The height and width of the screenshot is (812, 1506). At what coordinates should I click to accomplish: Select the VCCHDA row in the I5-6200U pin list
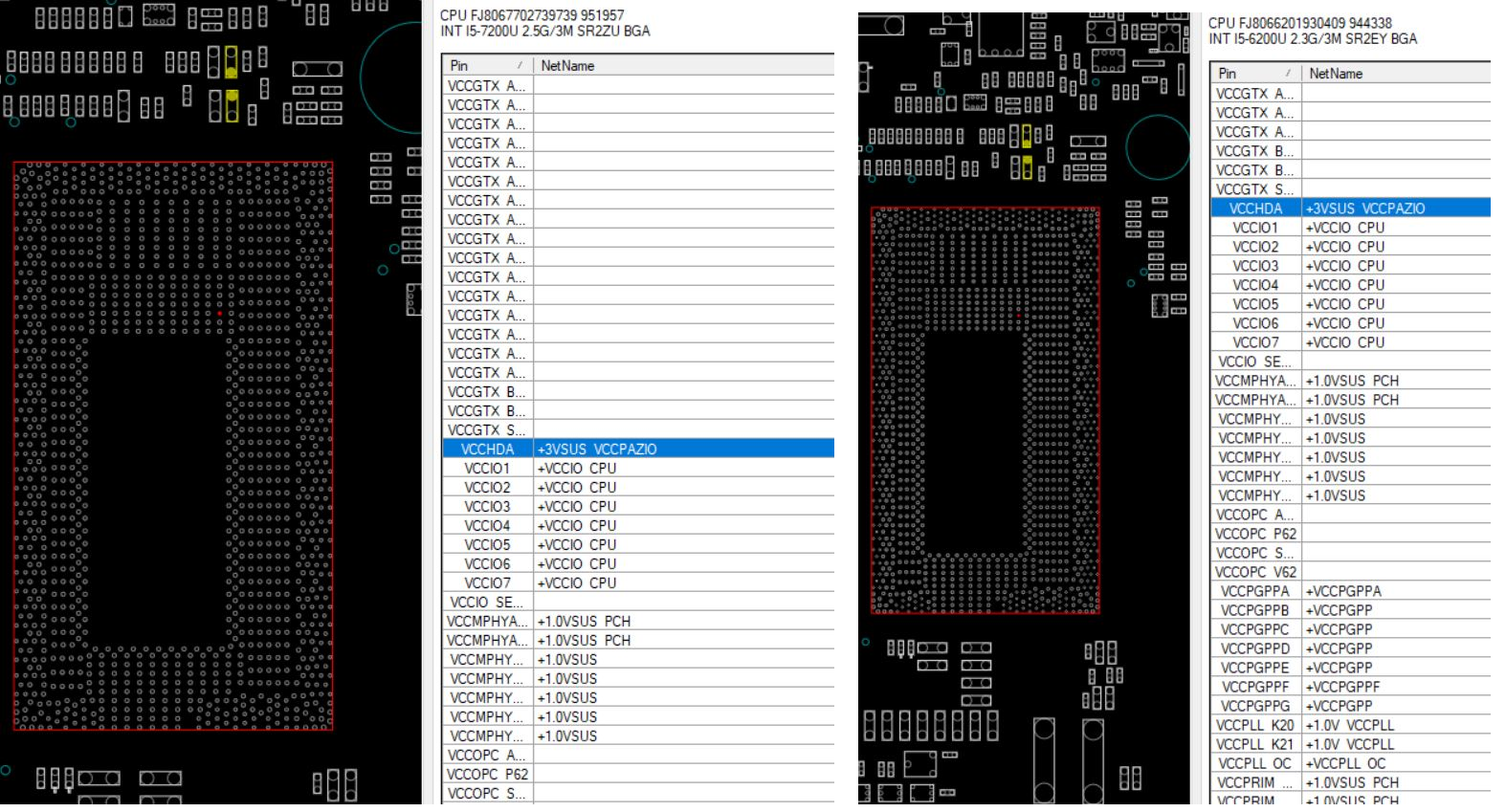point(1254,208)
